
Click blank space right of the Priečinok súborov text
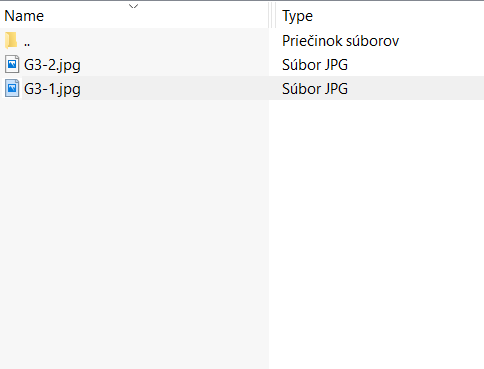pos(442,40)
